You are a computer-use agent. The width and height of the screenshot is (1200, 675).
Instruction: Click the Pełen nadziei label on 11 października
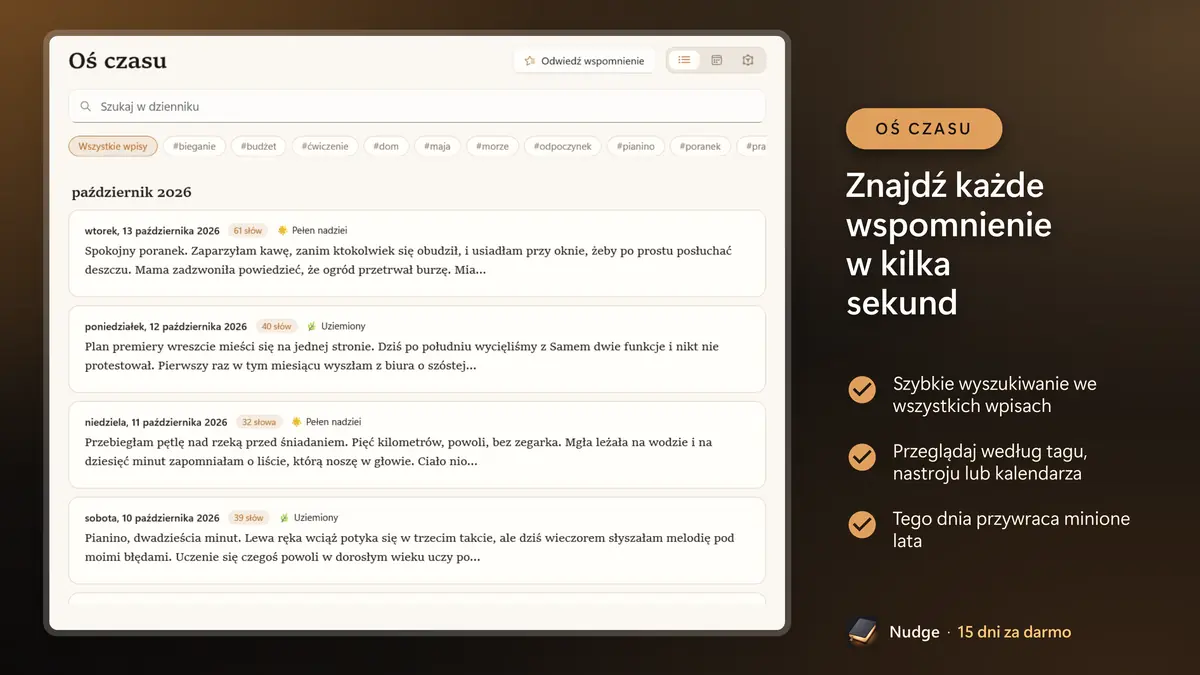point(333,422)
